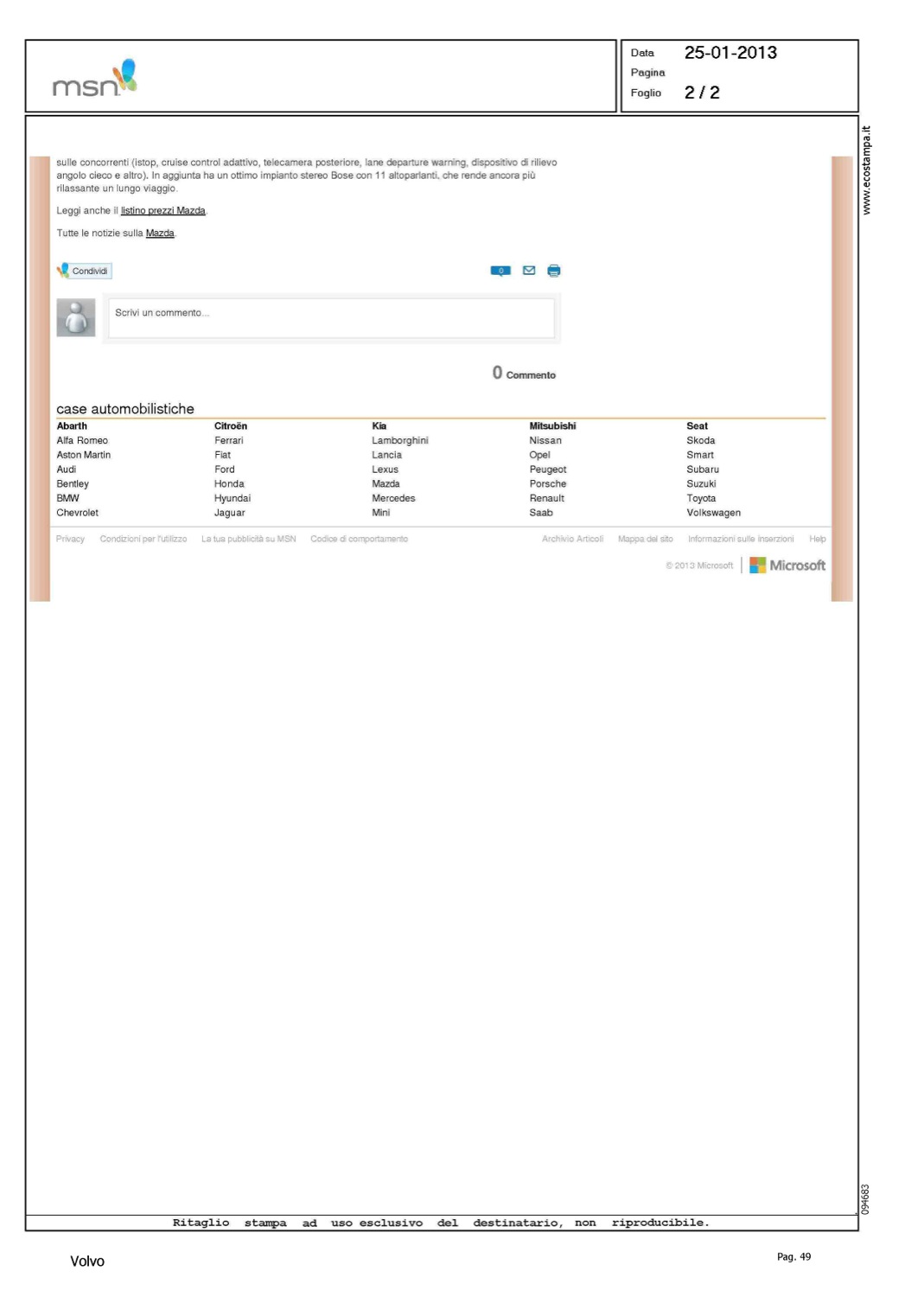Click the Microsoft logo in footer
The image size is (924, 1297).
coord(787,565)
